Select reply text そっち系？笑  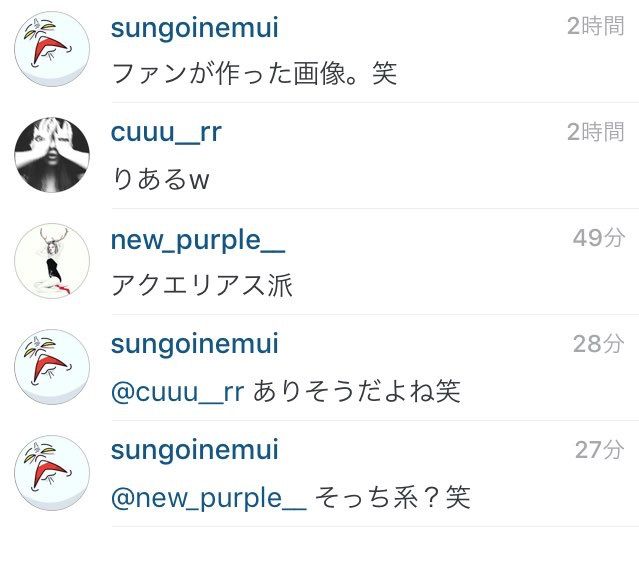(393, 497)
